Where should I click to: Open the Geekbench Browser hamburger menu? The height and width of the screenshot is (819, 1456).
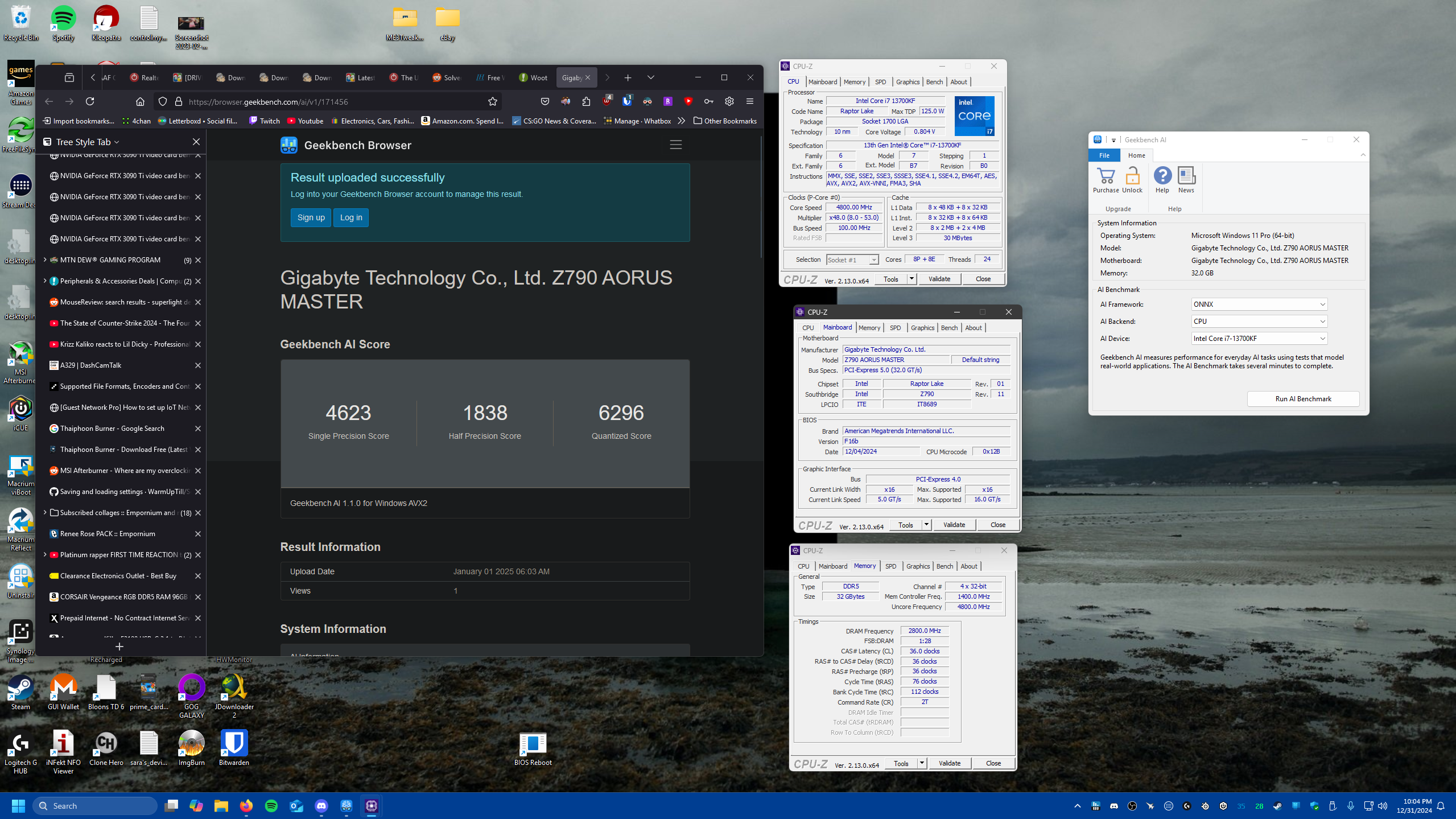pos(675,145)
